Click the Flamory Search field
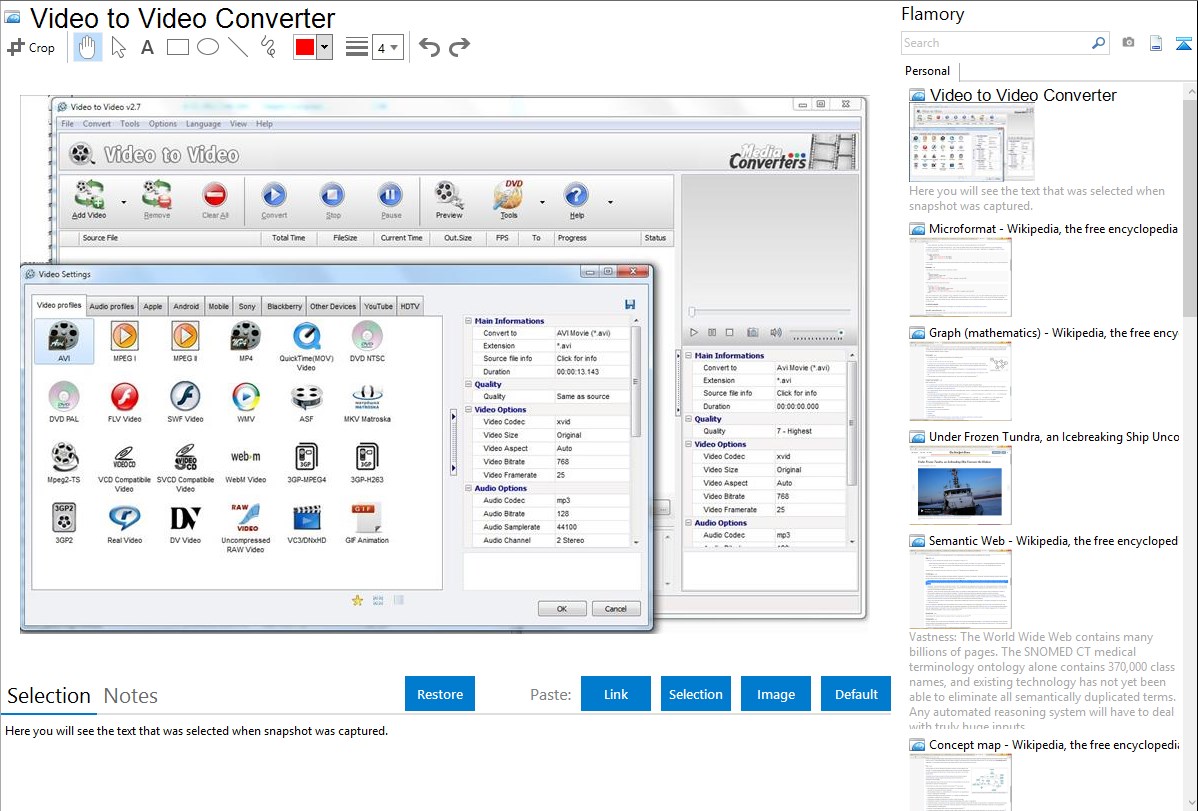 point(996,43)
